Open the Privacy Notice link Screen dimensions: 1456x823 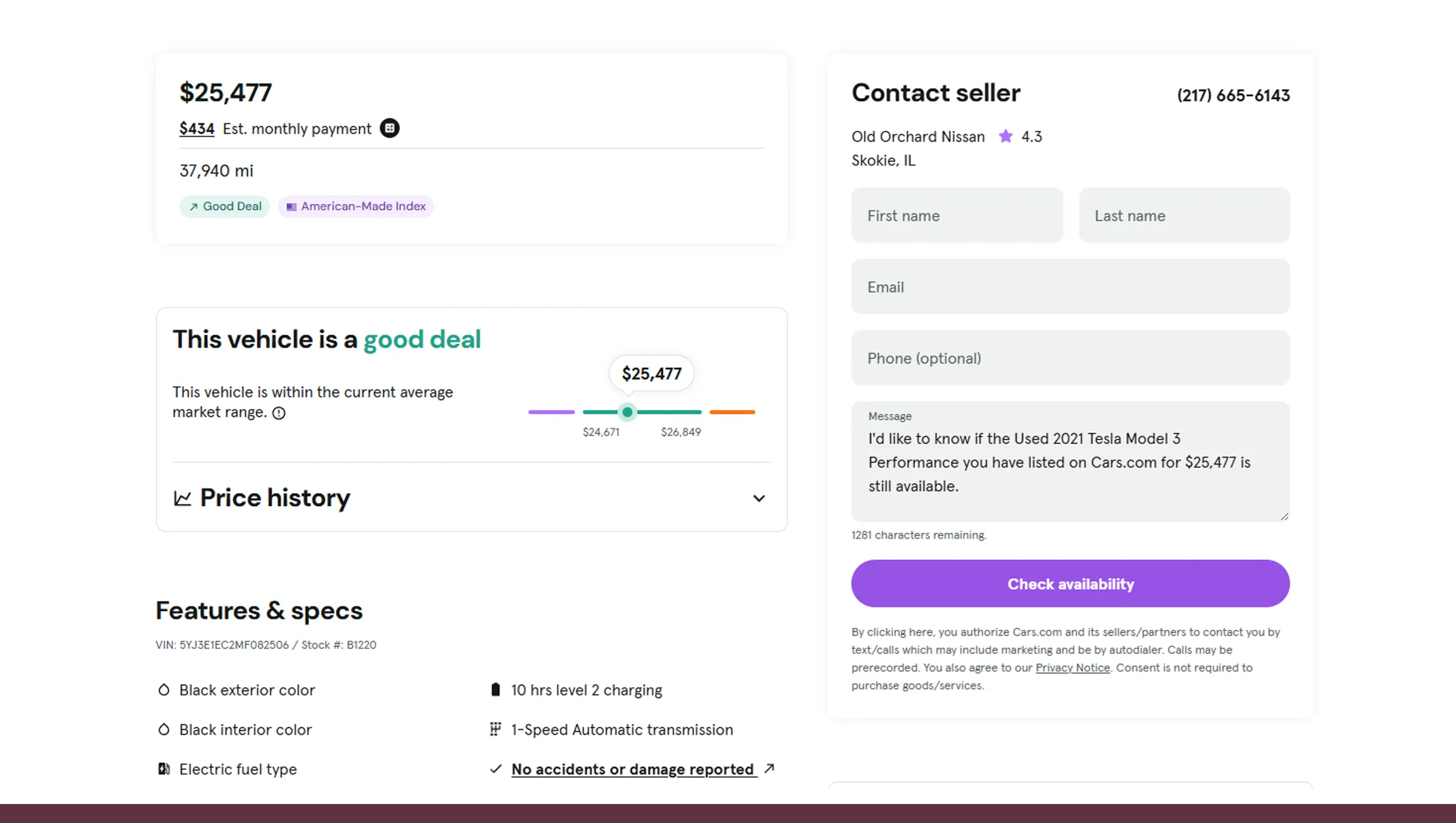tap(1072, 667)
